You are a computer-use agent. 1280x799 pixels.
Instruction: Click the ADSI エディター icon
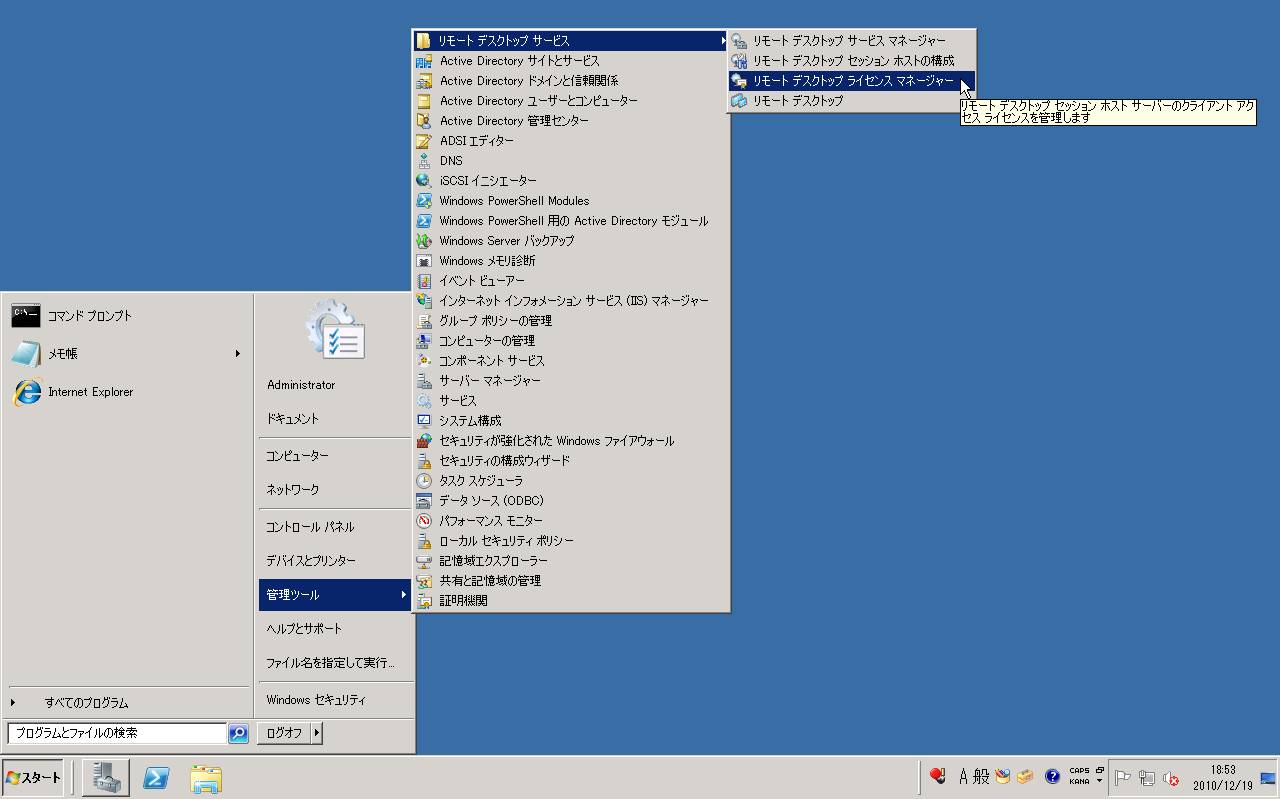[x=424, y=141]
